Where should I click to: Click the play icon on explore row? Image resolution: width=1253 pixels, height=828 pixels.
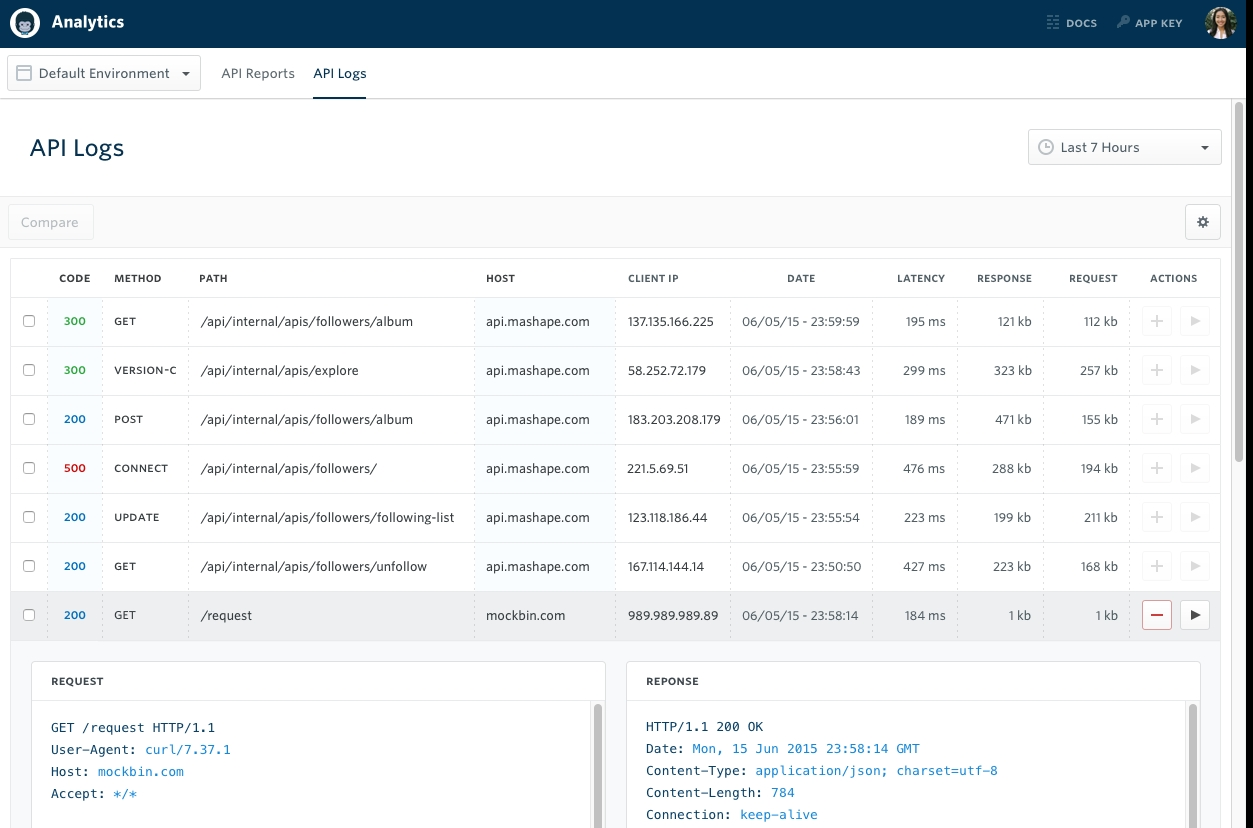pos(1194,370)
